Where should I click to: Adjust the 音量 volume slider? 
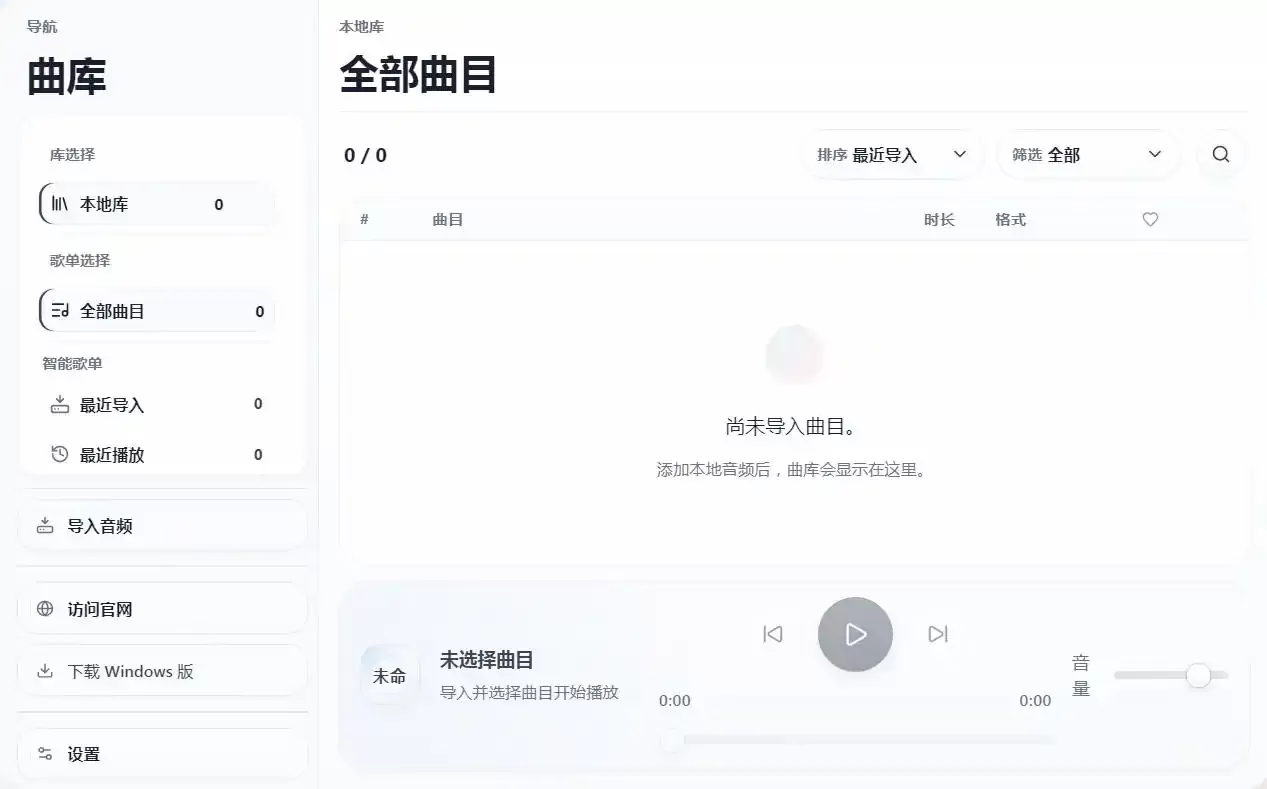(1171, 676)
